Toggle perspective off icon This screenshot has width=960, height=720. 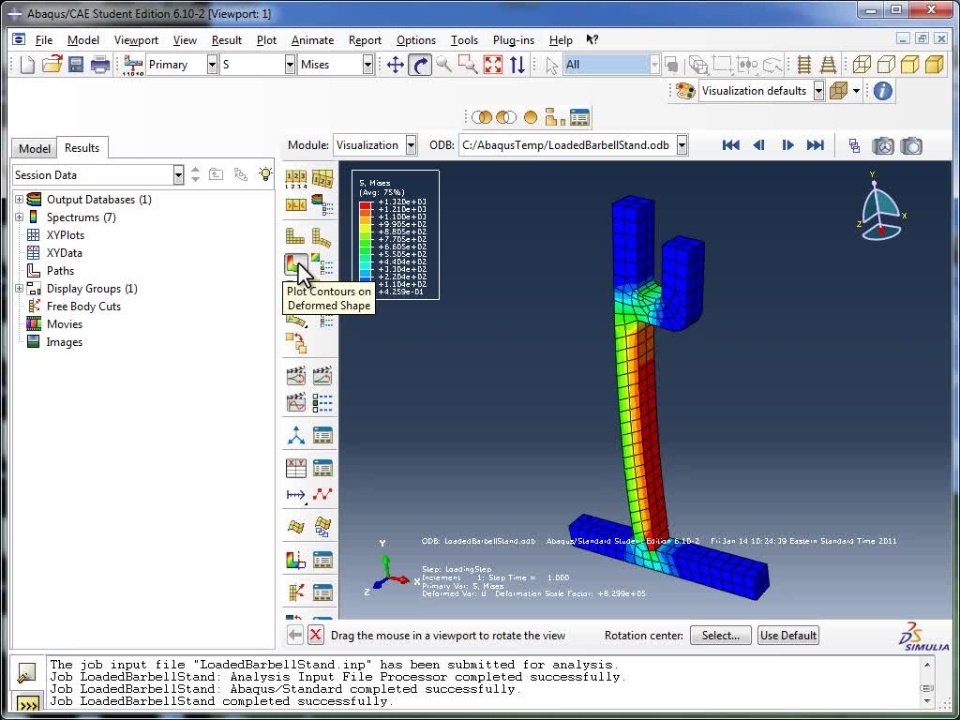pos(804,64)
